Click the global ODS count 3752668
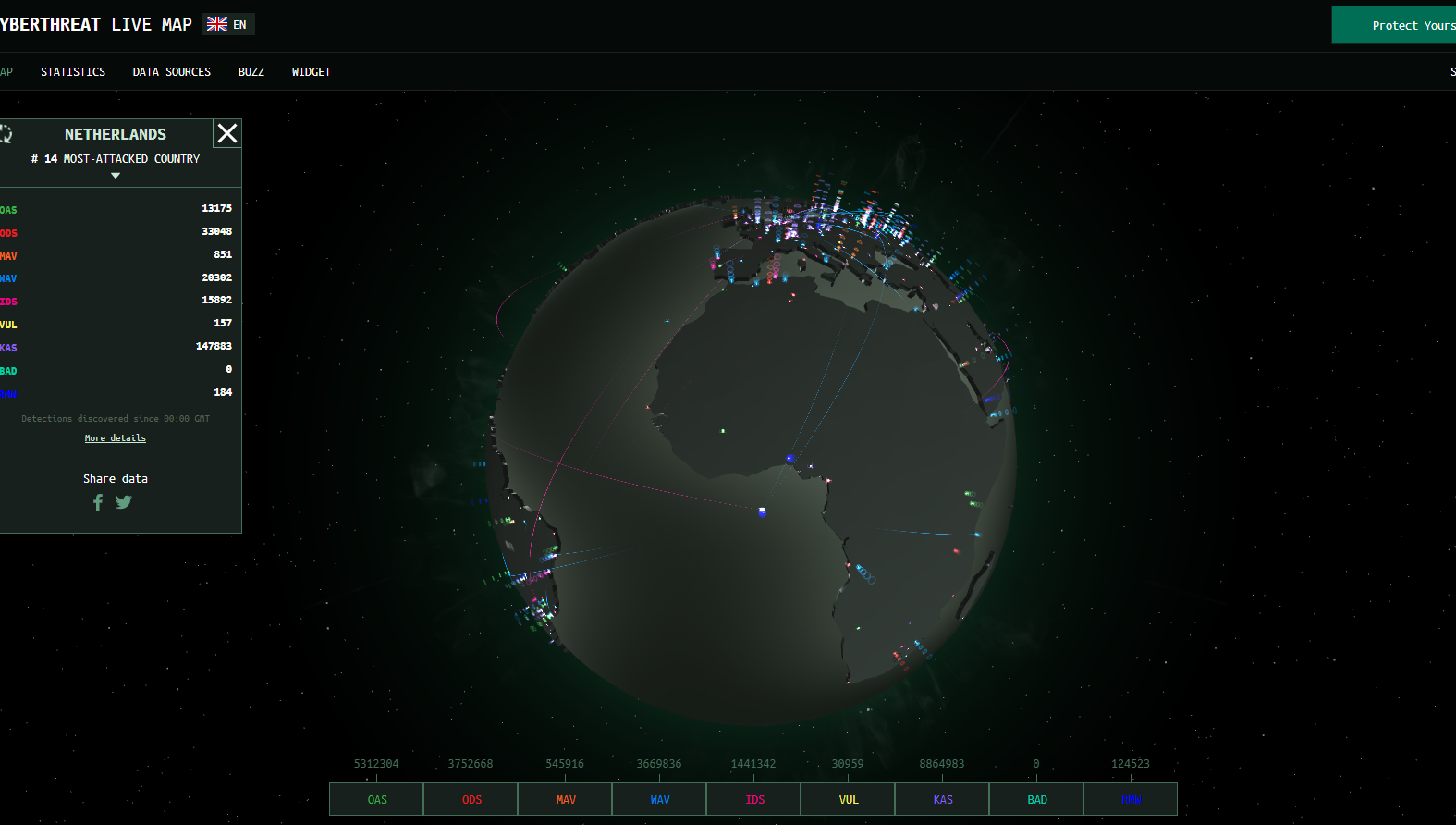This screenshot has height=825, width=1456. [471, 764]
